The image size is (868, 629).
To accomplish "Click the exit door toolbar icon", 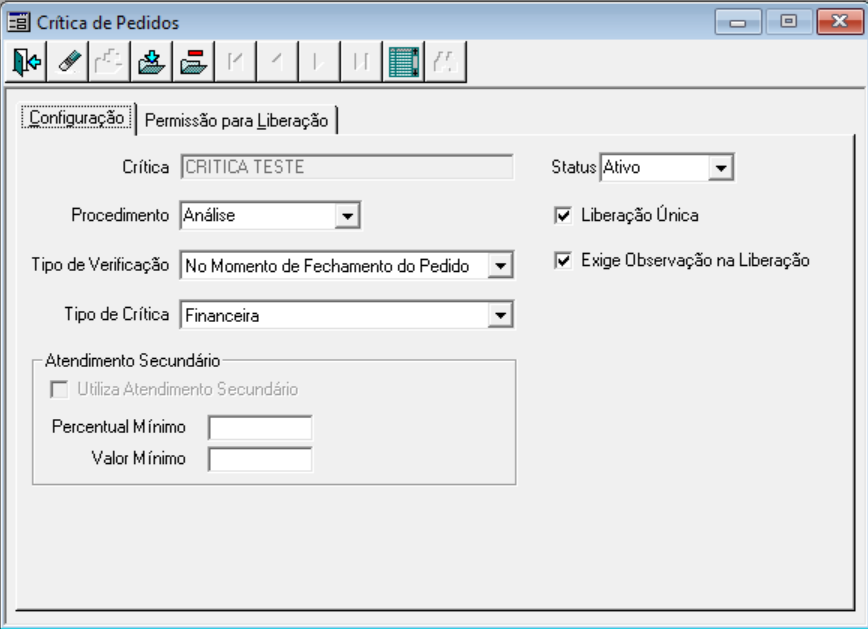I will pos(26,61).
